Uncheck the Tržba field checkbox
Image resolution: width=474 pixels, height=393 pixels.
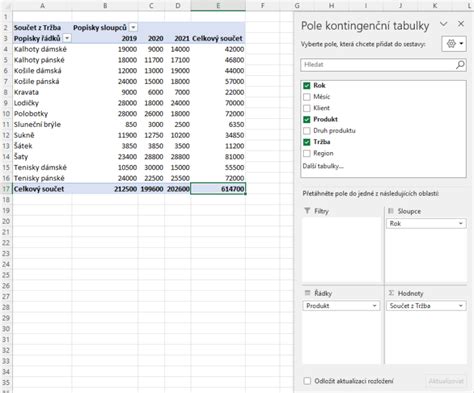tap(307, 142)
